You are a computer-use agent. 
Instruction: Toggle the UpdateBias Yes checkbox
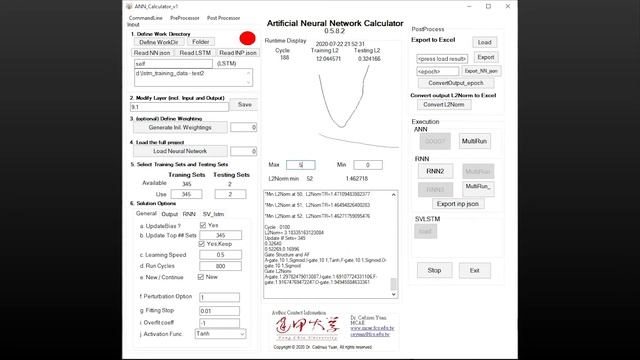pyautogui.click(x=203, y=225)
